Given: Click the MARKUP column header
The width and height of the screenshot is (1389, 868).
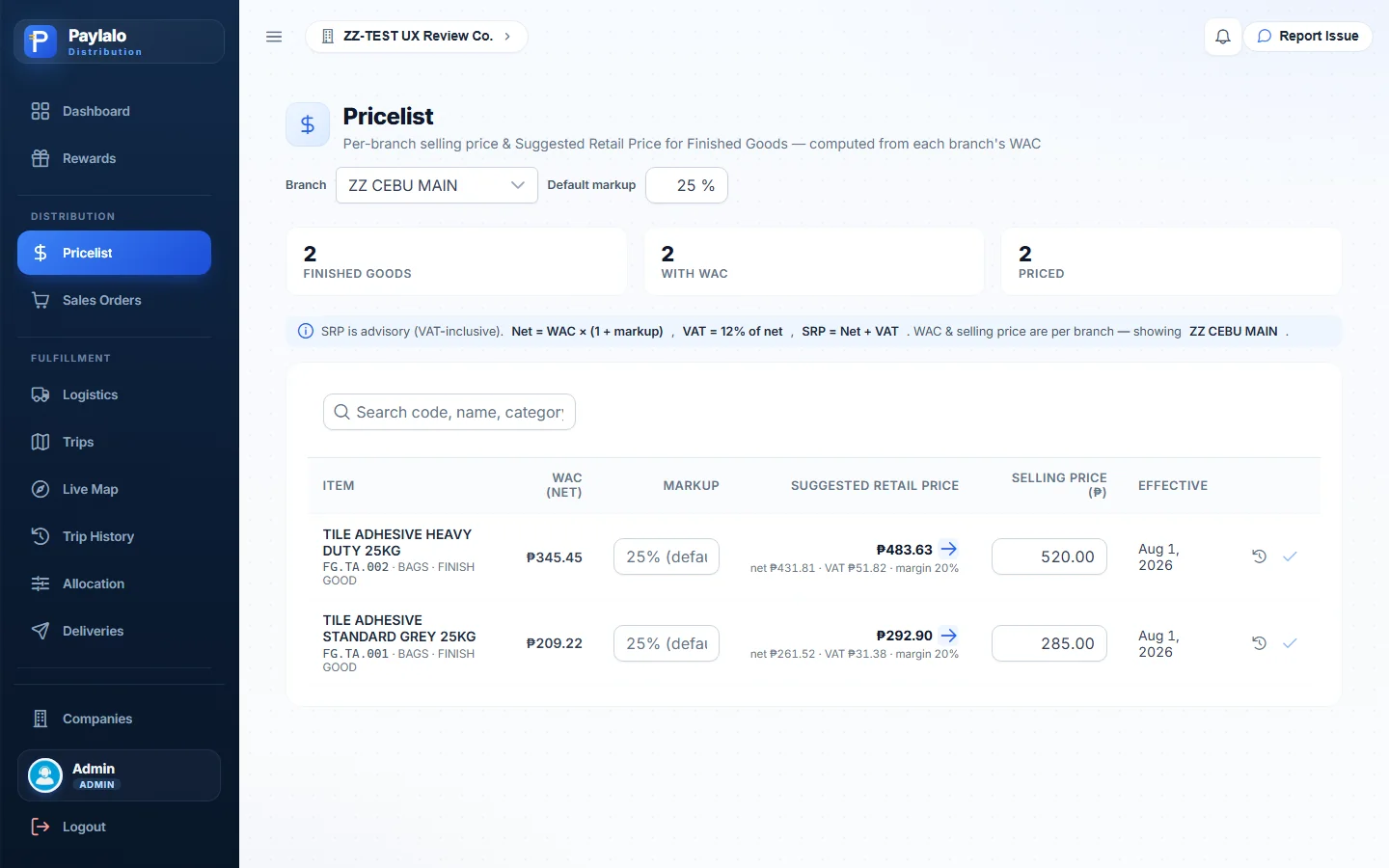Looking at the screenshot, I should pos(691,486).
